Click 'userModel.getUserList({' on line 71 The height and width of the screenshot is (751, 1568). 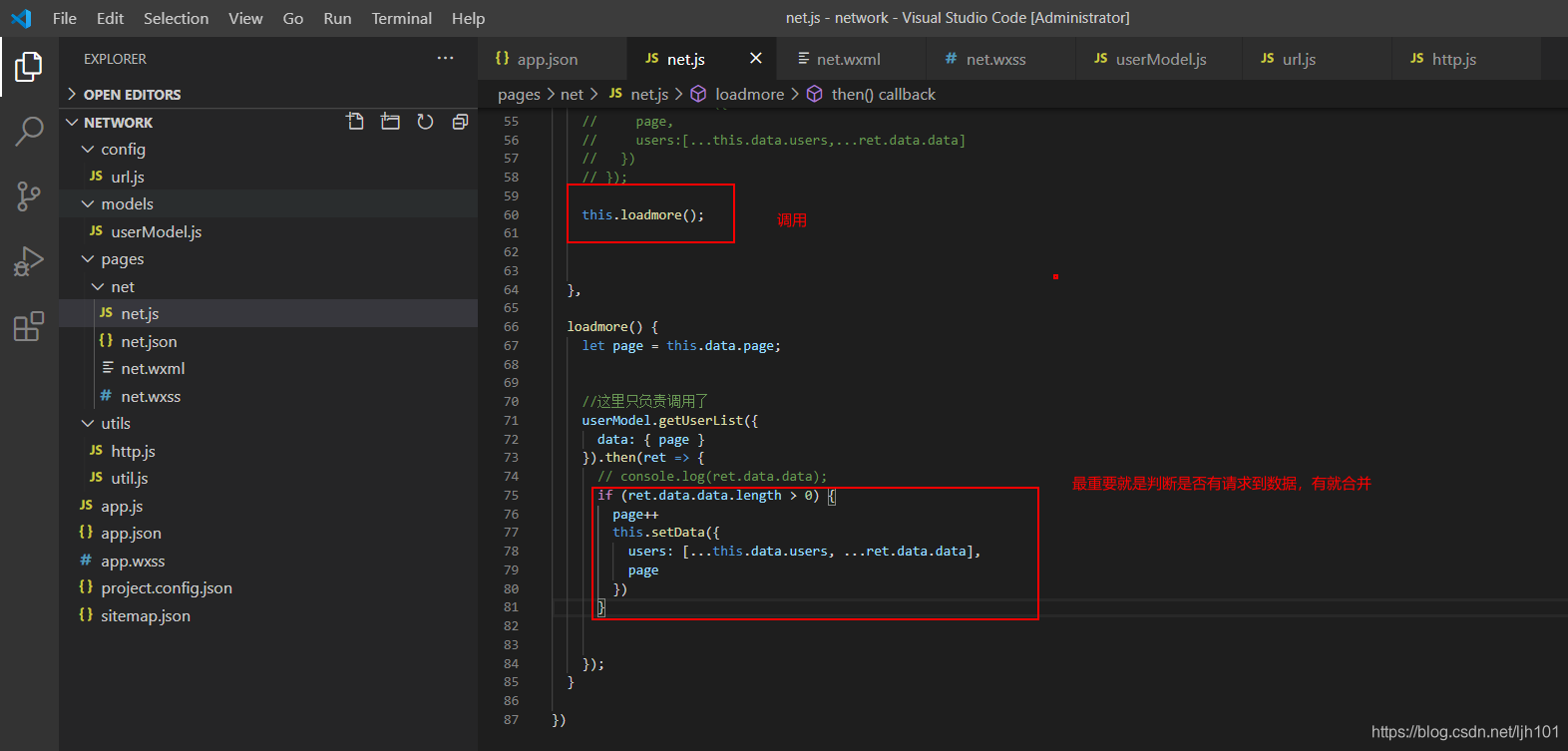click(670, 421)
